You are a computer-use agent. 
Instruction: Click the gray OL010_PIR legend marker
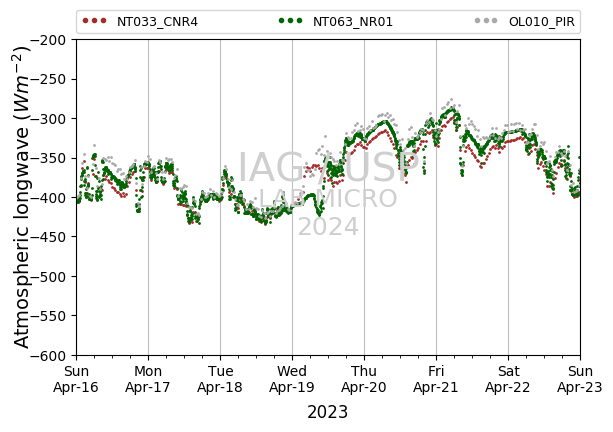click(x=486, y=21)
